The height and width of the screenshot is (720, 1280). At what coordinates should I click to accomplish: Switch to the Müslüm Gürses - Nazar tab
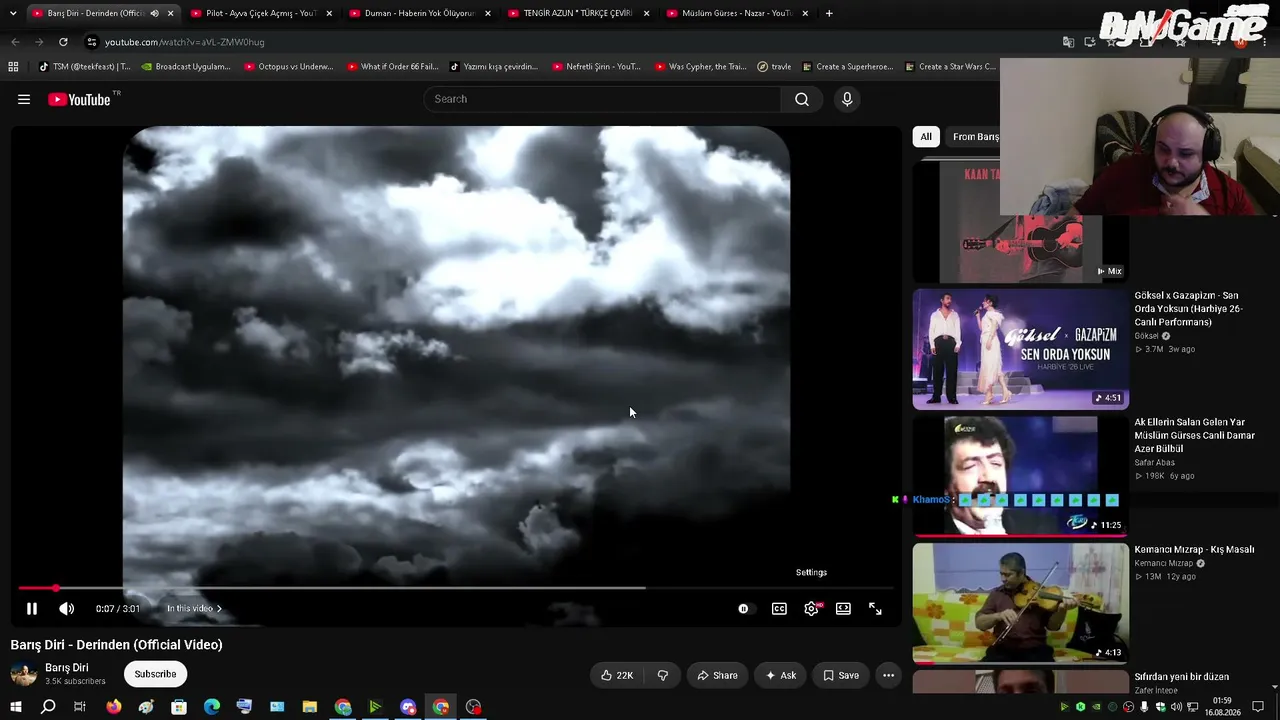tap(736, 14)
